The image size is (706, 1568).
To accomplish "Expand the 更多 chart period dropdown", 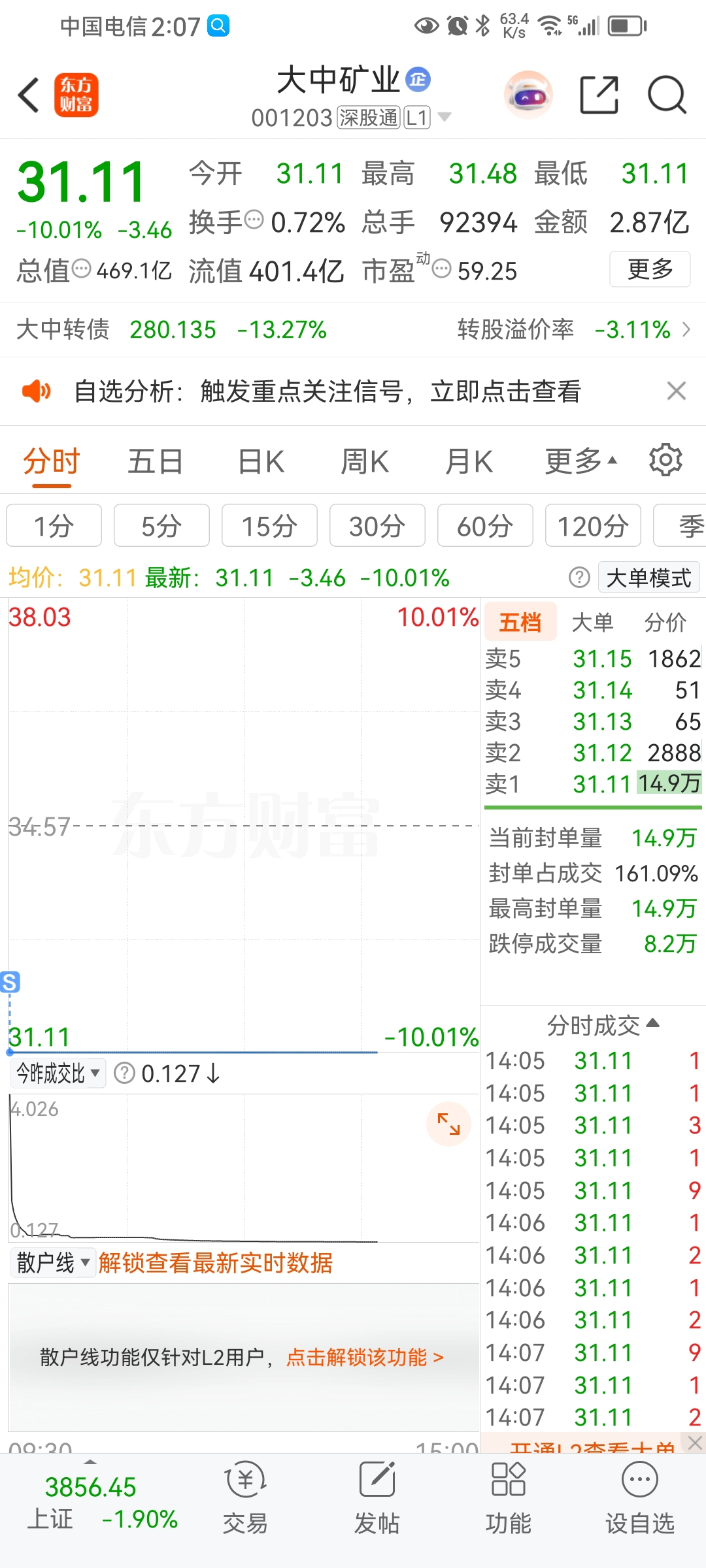I will 581,462.
